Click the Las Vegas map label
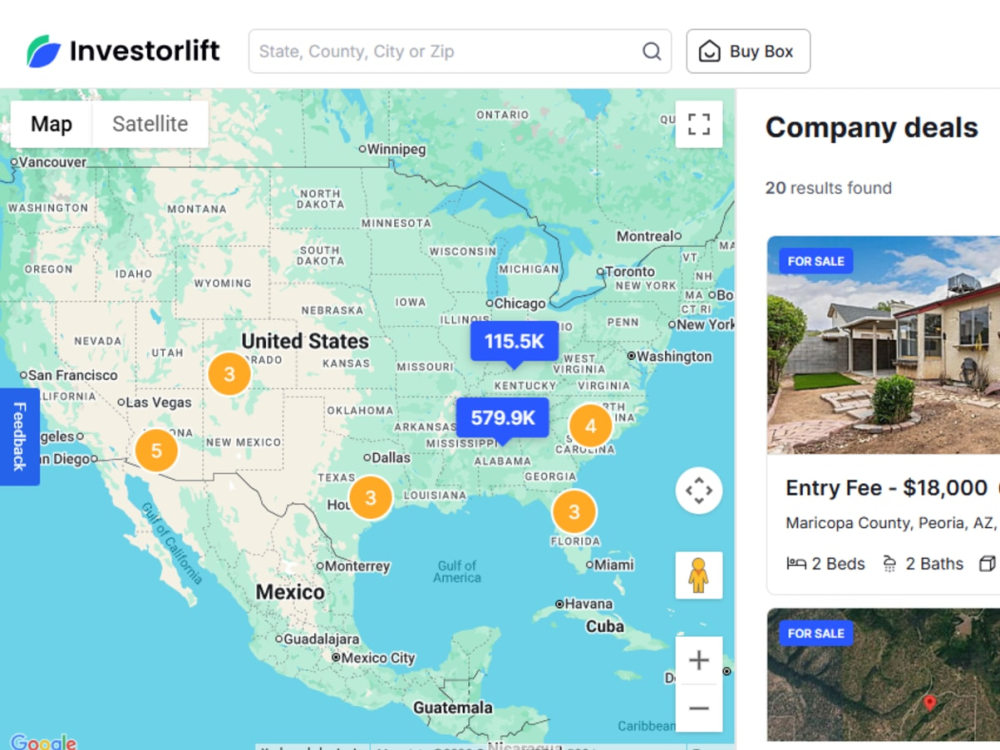 tap(159, 402)
